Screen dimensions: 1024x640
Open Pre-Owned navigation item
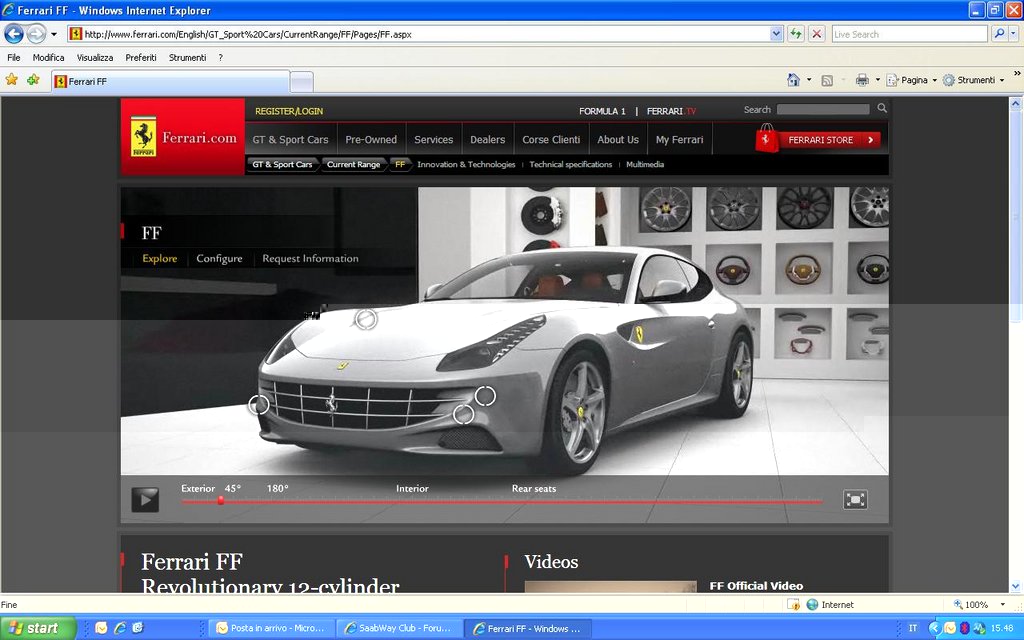(371, 139)
